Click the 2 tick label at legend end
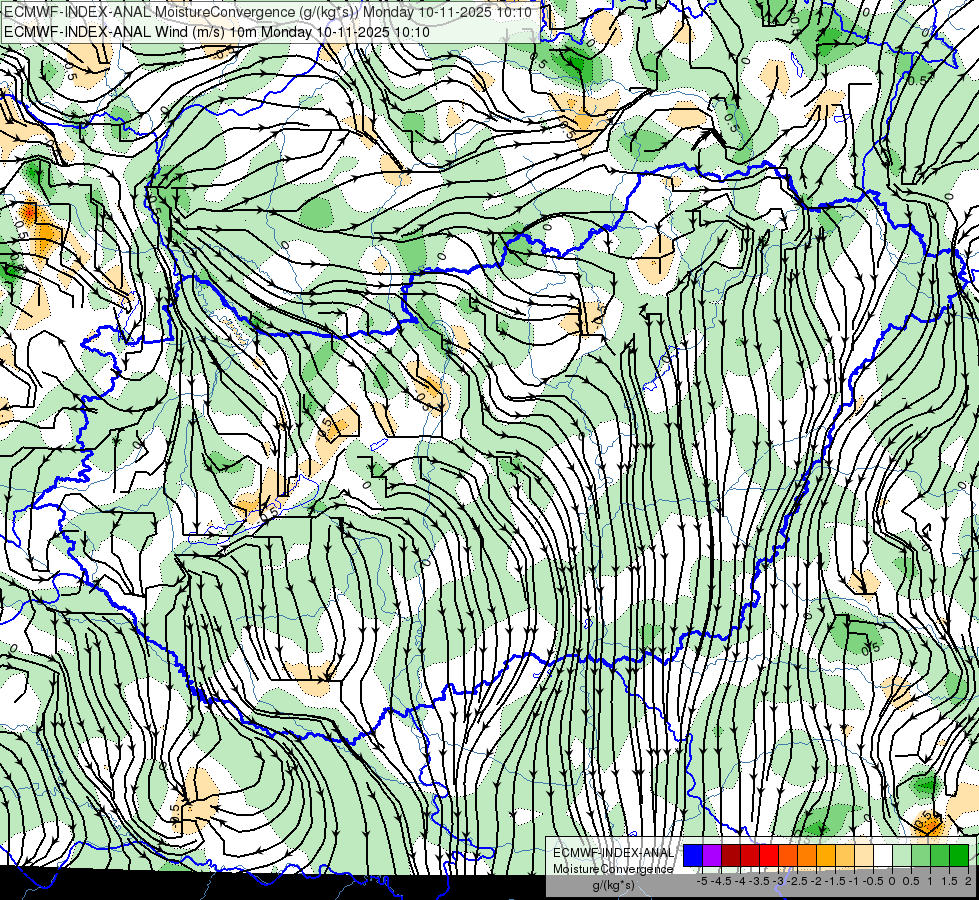The image size is (979, 900). (968, 881)
